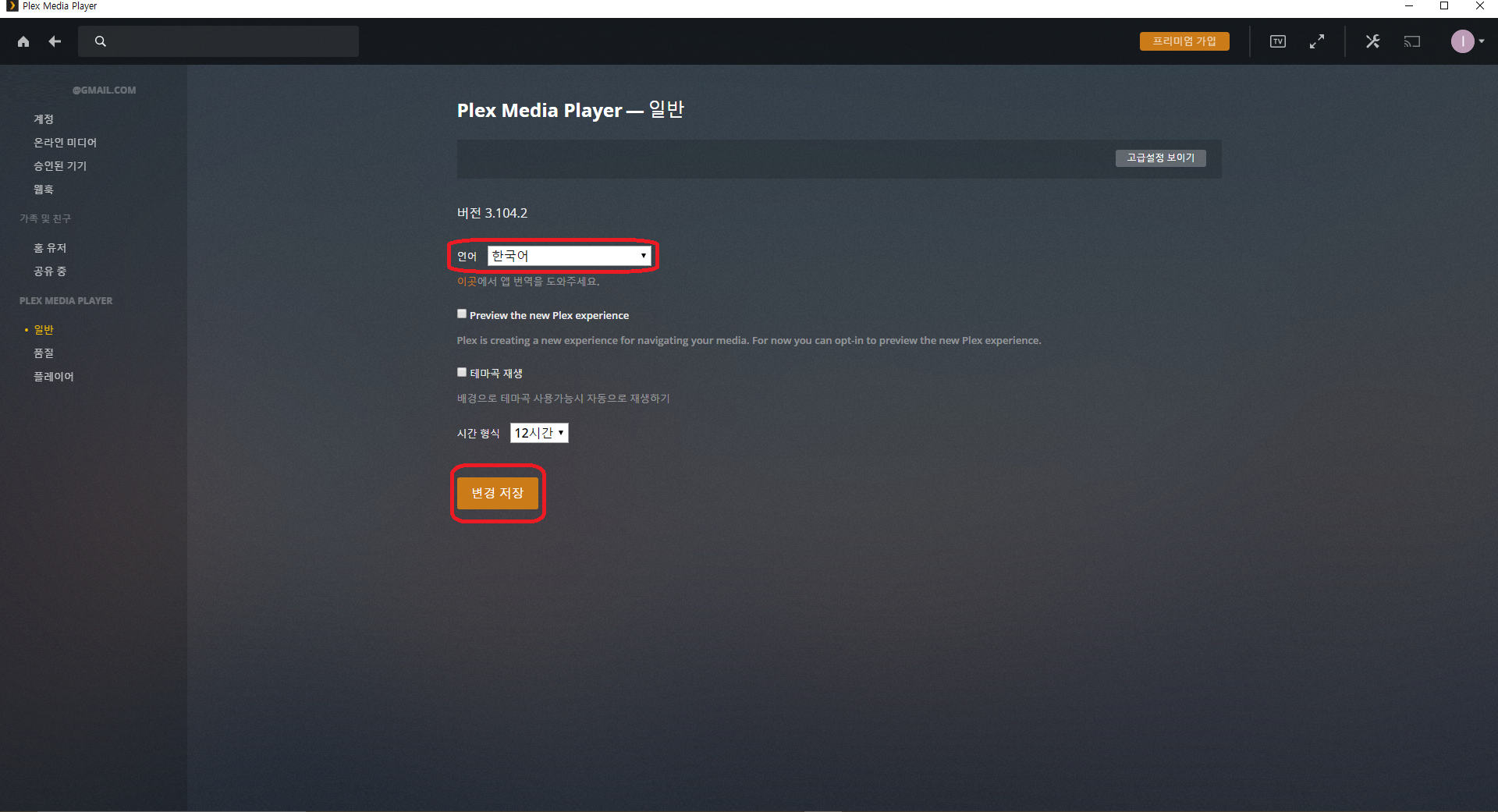Follow the 이곳 translation link
This screenshot has width=1498, height=812.
[467, 282]
